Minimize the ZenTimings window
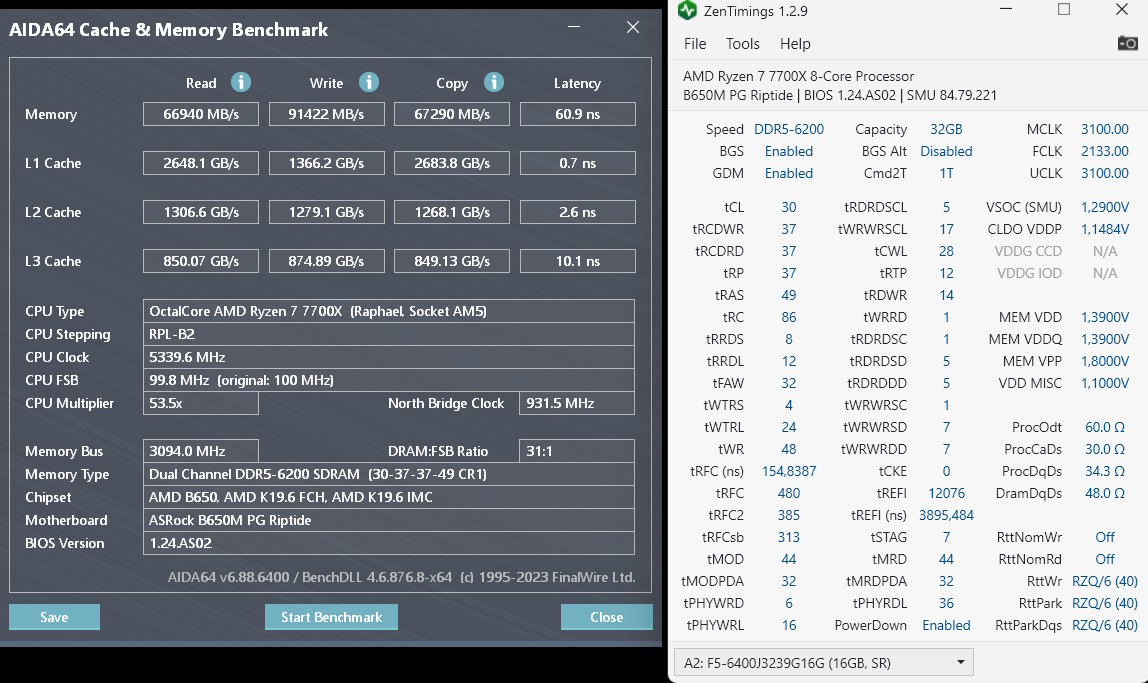The height and width of the screenshot is (683, 1148). 1006,10
